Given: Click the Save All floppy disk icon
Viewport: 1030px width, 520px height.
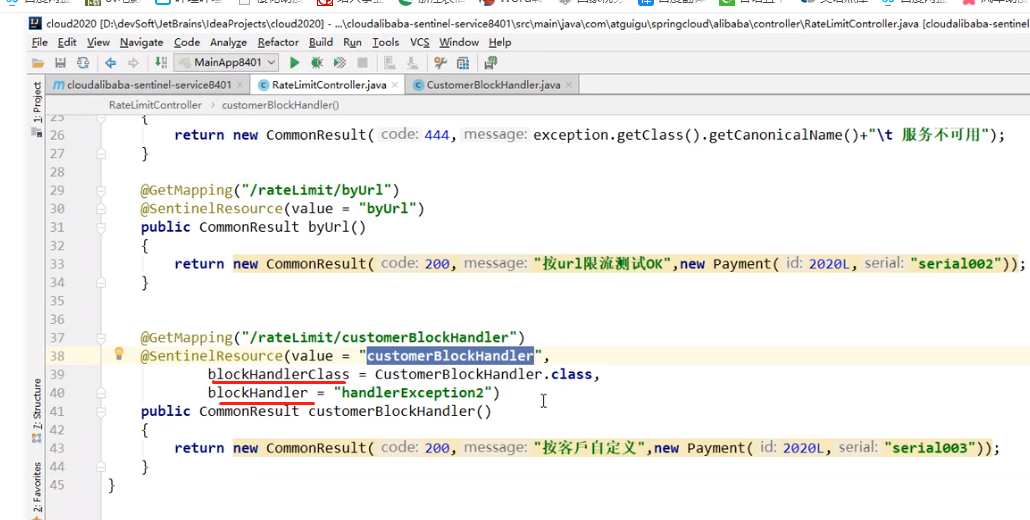Looking at the screenshot, I should pos(60,63).
